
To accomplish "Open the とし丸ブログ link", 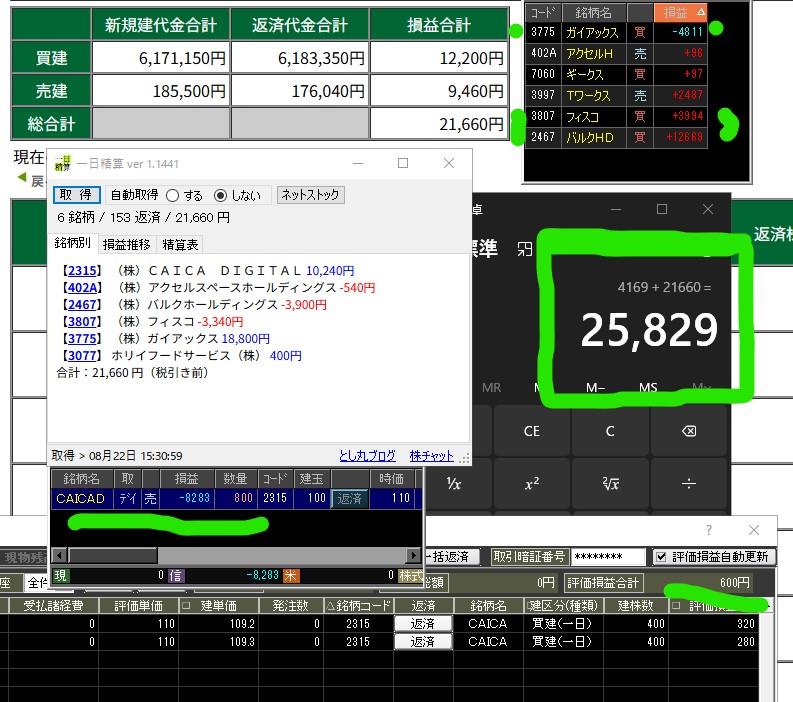I will click(x=367, y=456).
